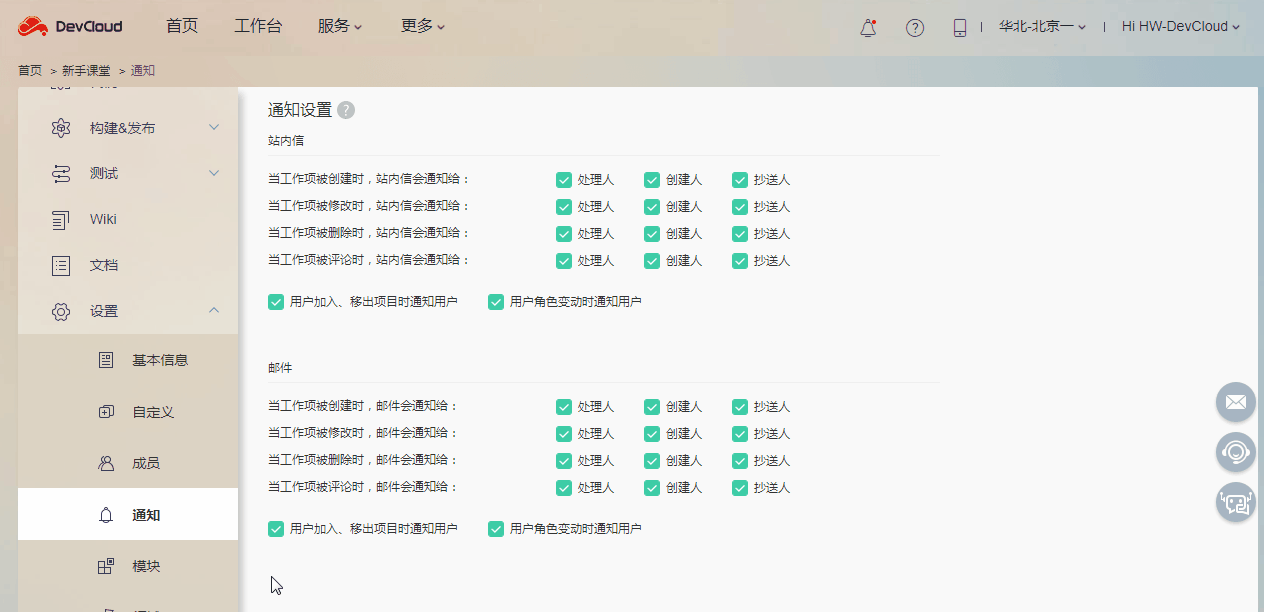Switch to the 工作台 menu

[x=258, y=26]
